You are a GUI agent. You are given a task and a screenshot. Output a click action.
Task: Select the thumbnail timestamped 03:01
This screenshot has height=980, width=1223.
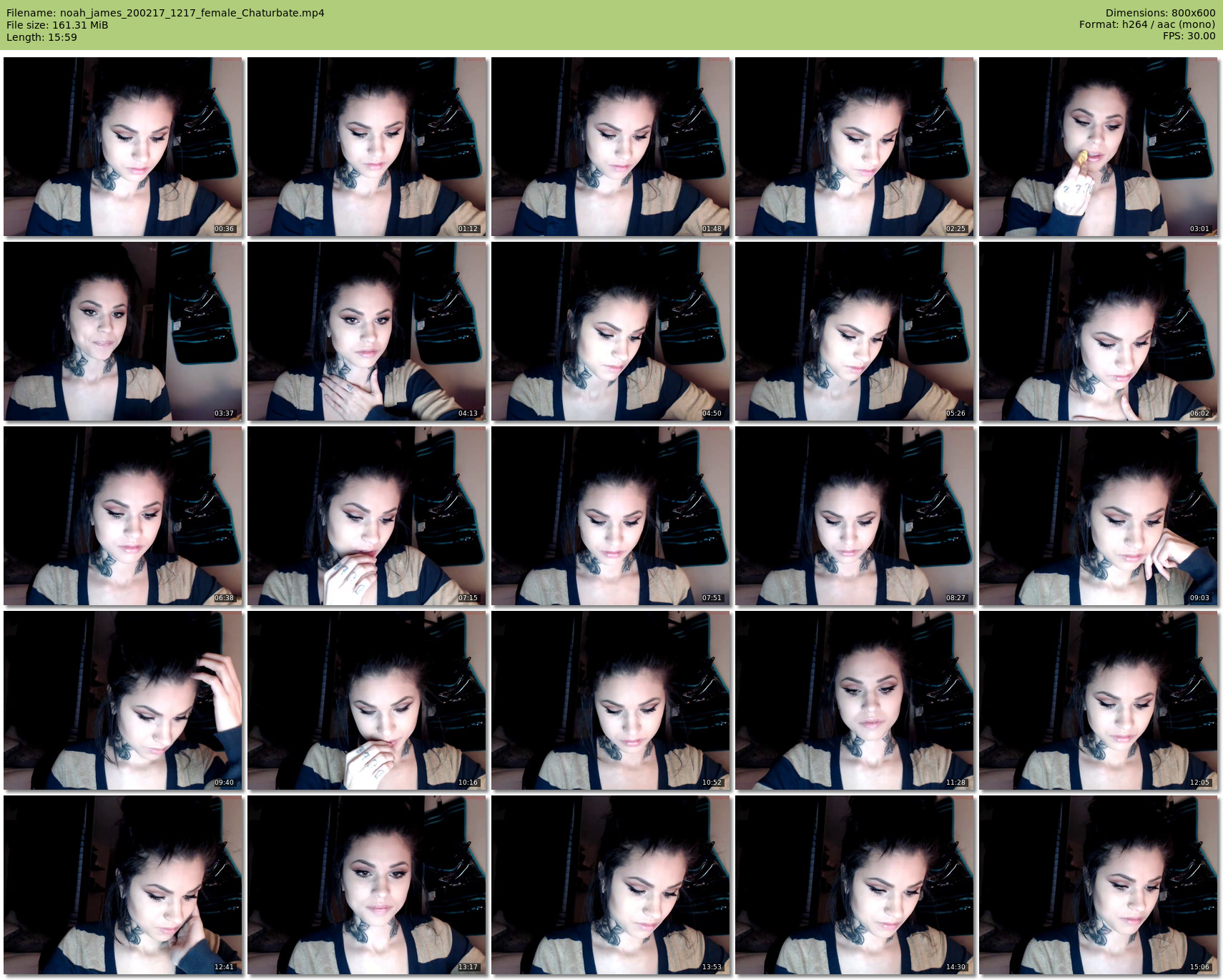click(1099, 147)
